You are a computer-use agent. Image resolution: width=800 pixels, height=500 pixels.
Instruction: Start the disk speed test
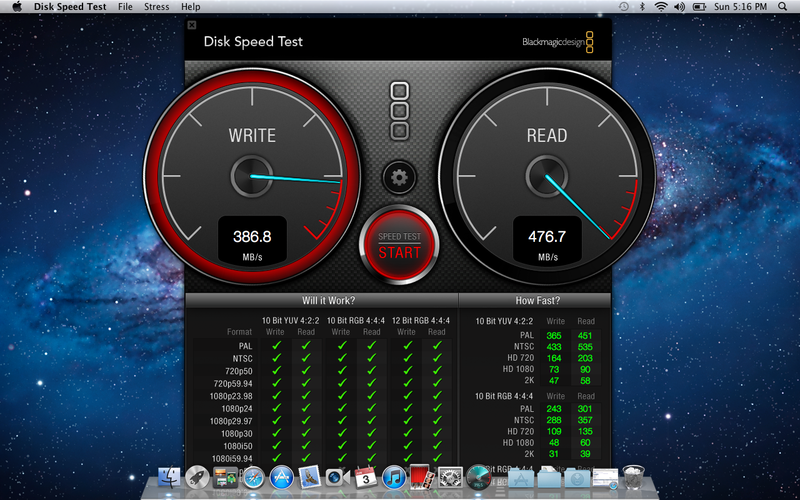pyautogui.click(x=399, y=245)
